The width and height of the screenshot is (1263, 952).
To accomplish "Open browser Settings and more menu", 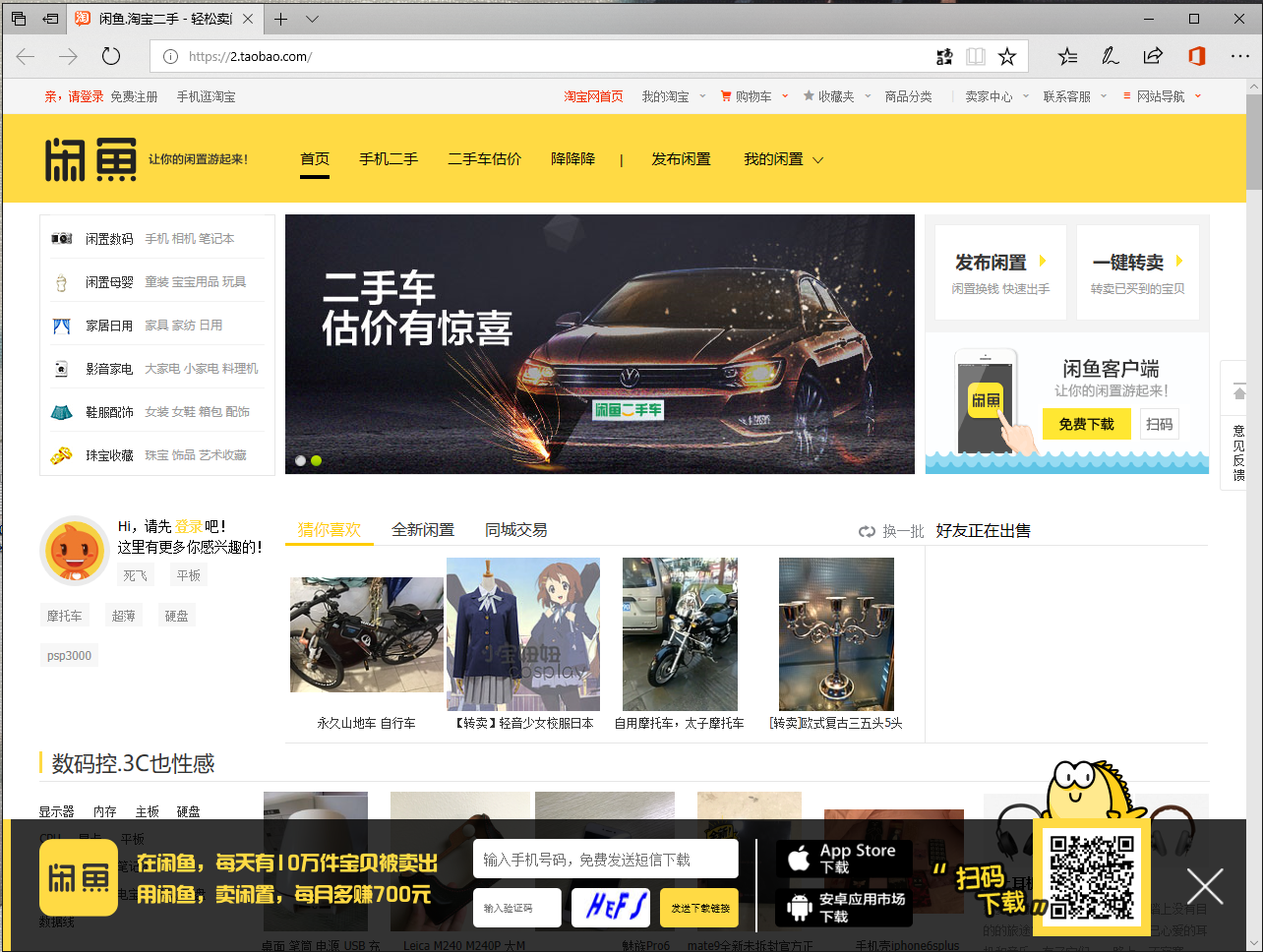I will tap(1238, 57).
